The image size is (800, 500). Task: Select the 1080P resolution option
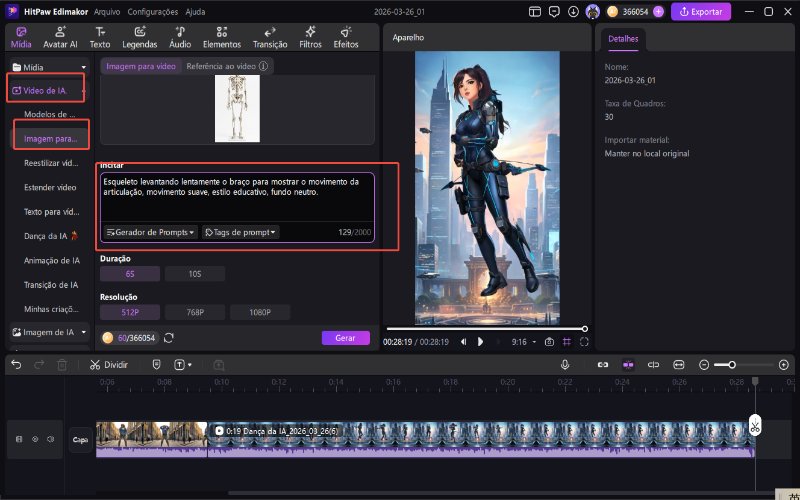[260, 312]
